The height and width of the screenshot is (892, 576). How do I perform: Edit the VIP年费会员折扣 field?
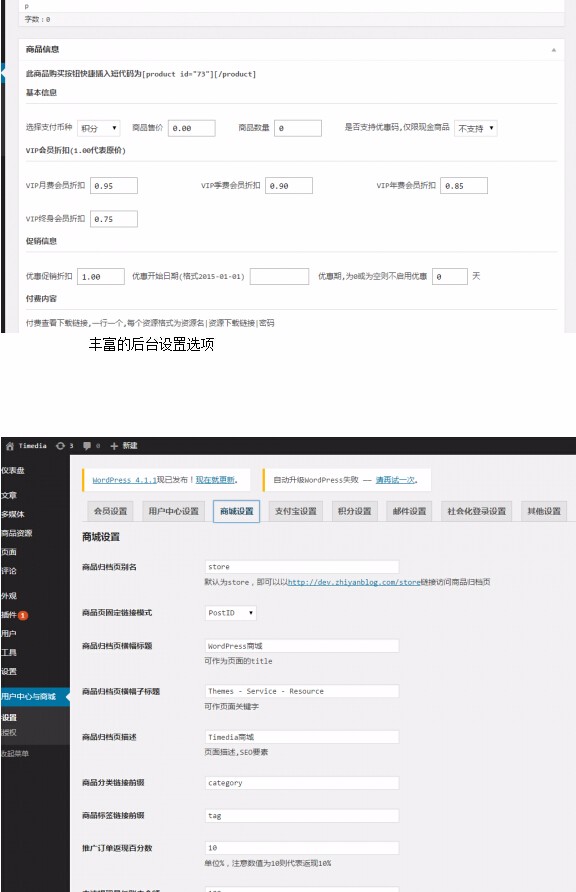(464, 185)
